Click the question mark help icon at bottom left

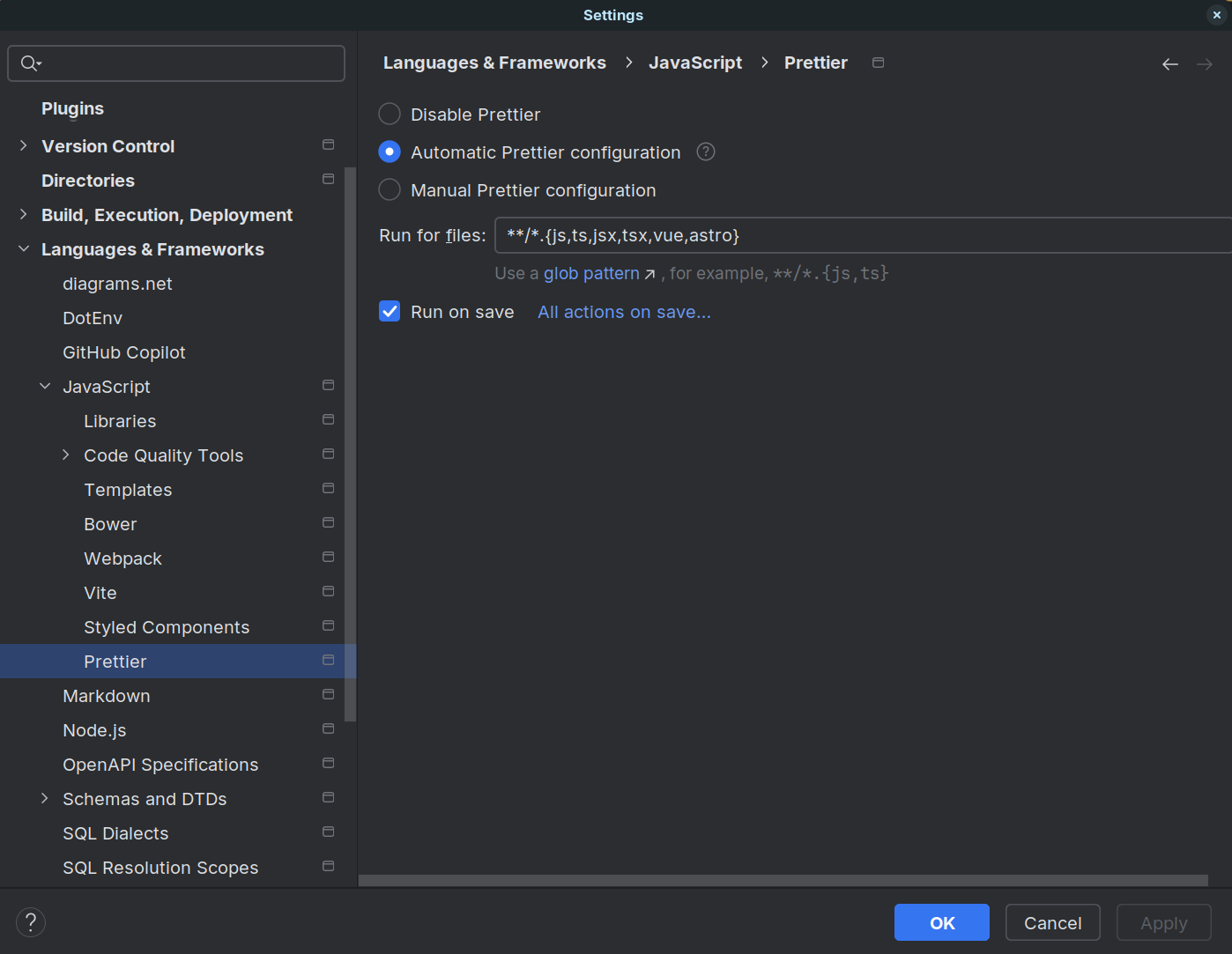coord(30,921)
